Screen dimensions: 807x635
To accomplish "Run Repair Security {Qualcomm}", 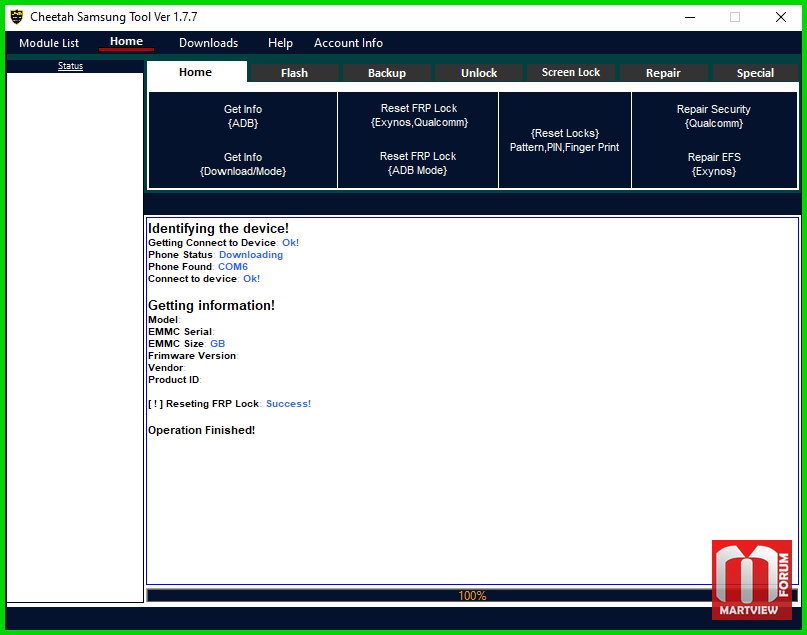I will pos(714,116).
